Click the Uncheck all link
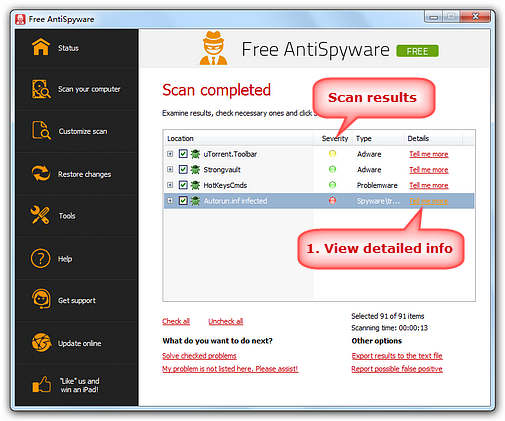505x421 pixels. (226, 321)
